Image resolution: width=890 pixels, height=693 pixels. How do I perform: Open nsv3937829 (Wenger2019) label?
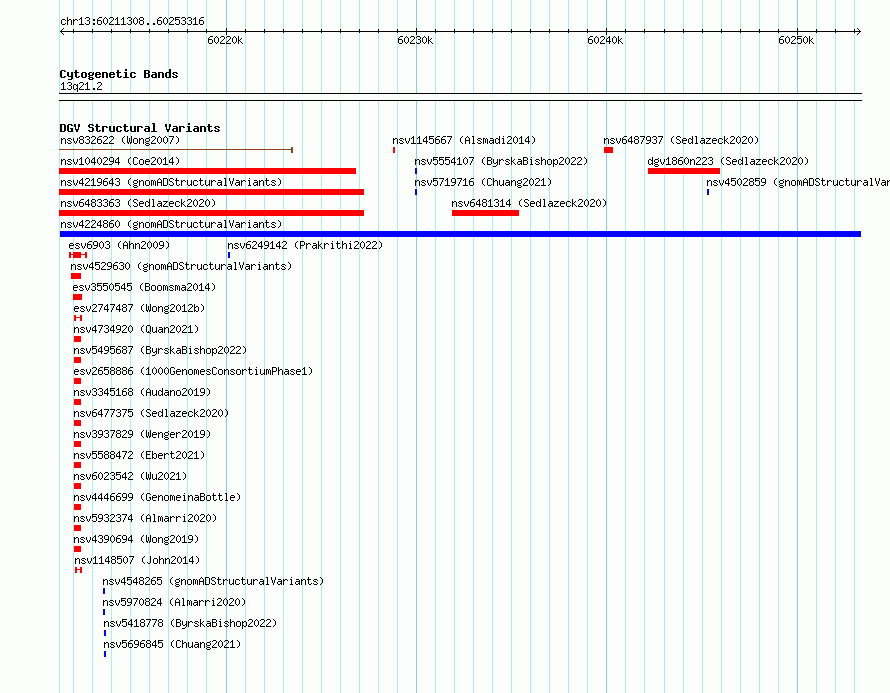[142, 434]
